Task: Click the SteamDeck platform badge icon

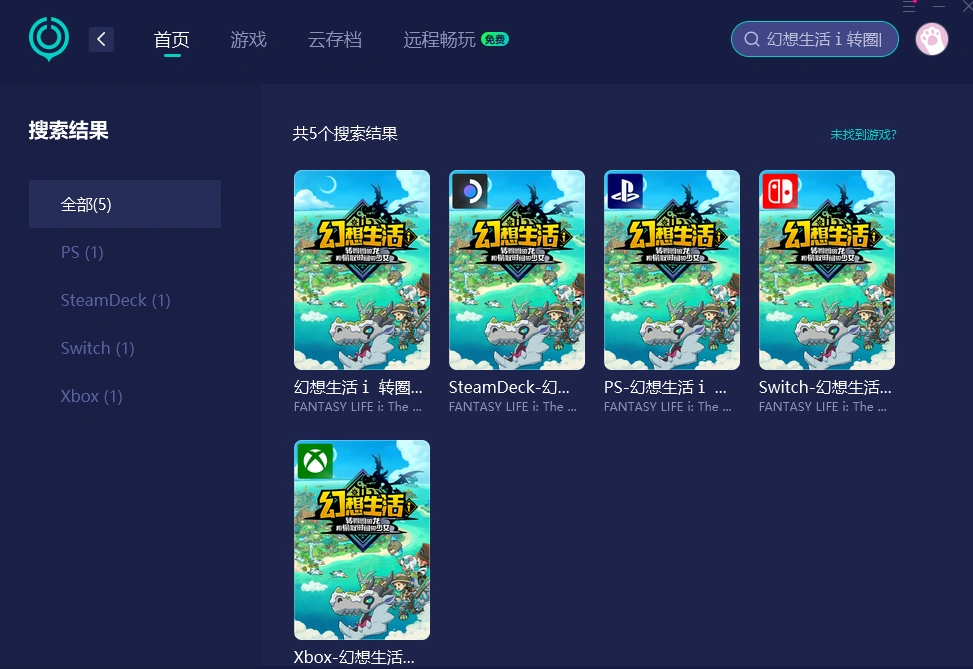Action: tap(469, 190)
